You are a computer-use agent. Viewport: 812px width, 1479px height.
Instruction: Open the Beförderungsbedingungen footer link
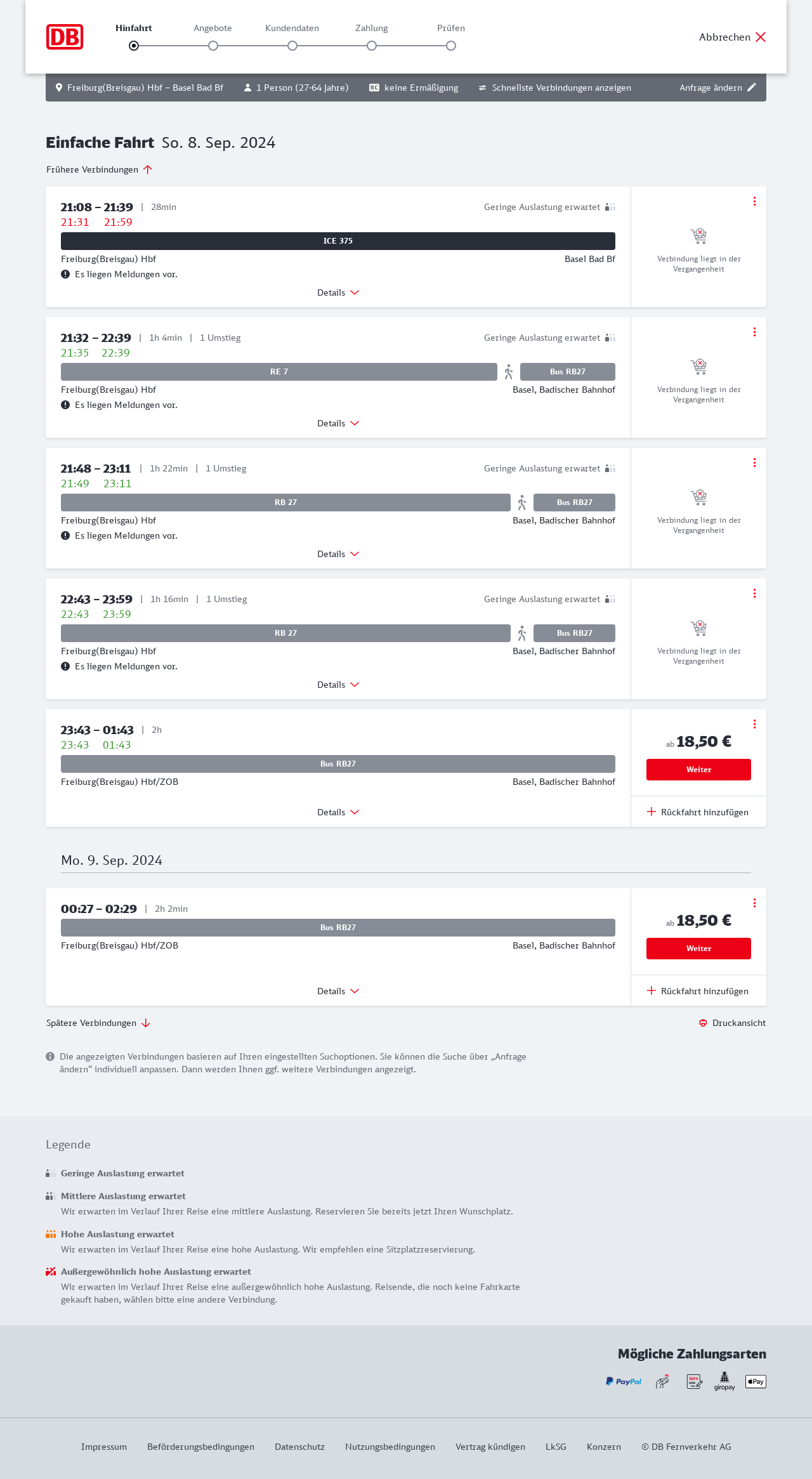(x=200, y=1447)
